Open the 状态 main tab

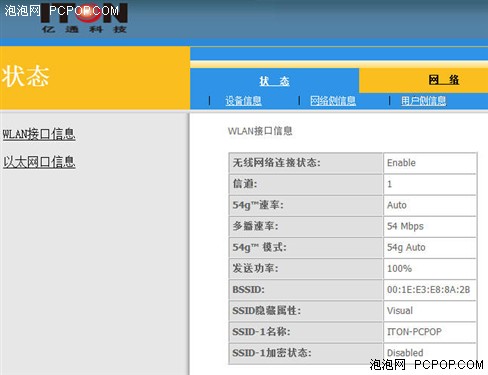click(x=274, y=81)
